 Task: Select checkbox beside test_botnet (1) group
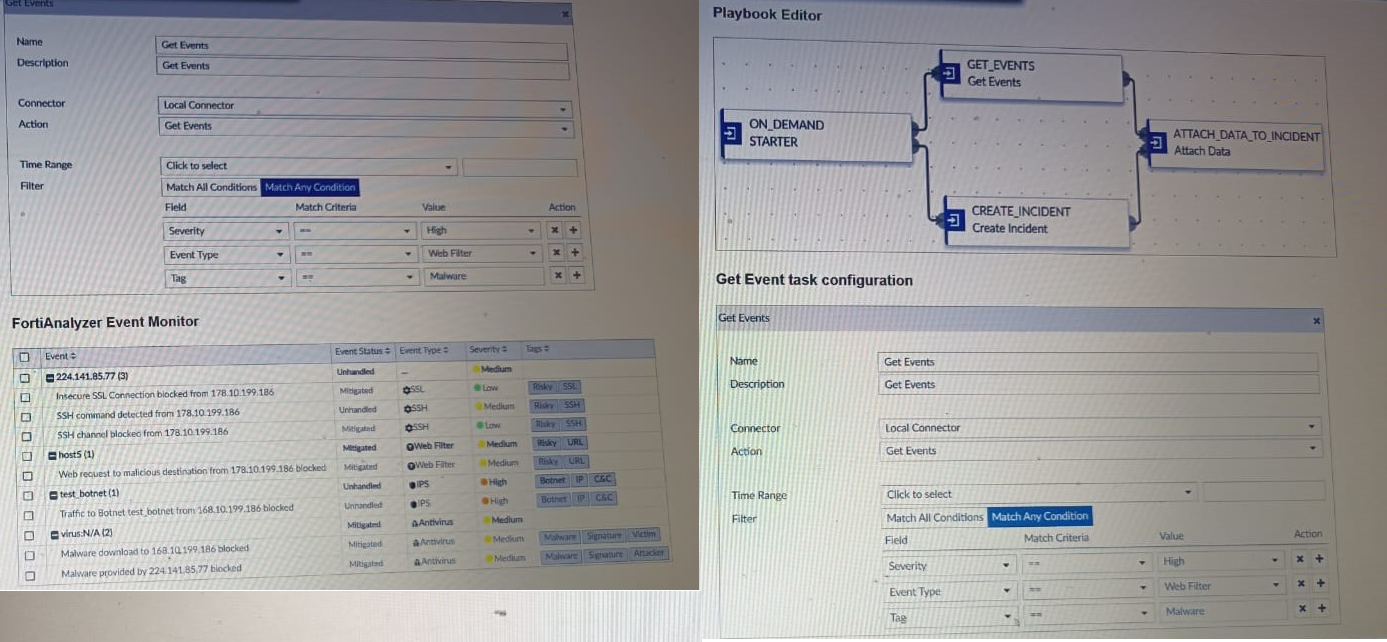(27, 493)
